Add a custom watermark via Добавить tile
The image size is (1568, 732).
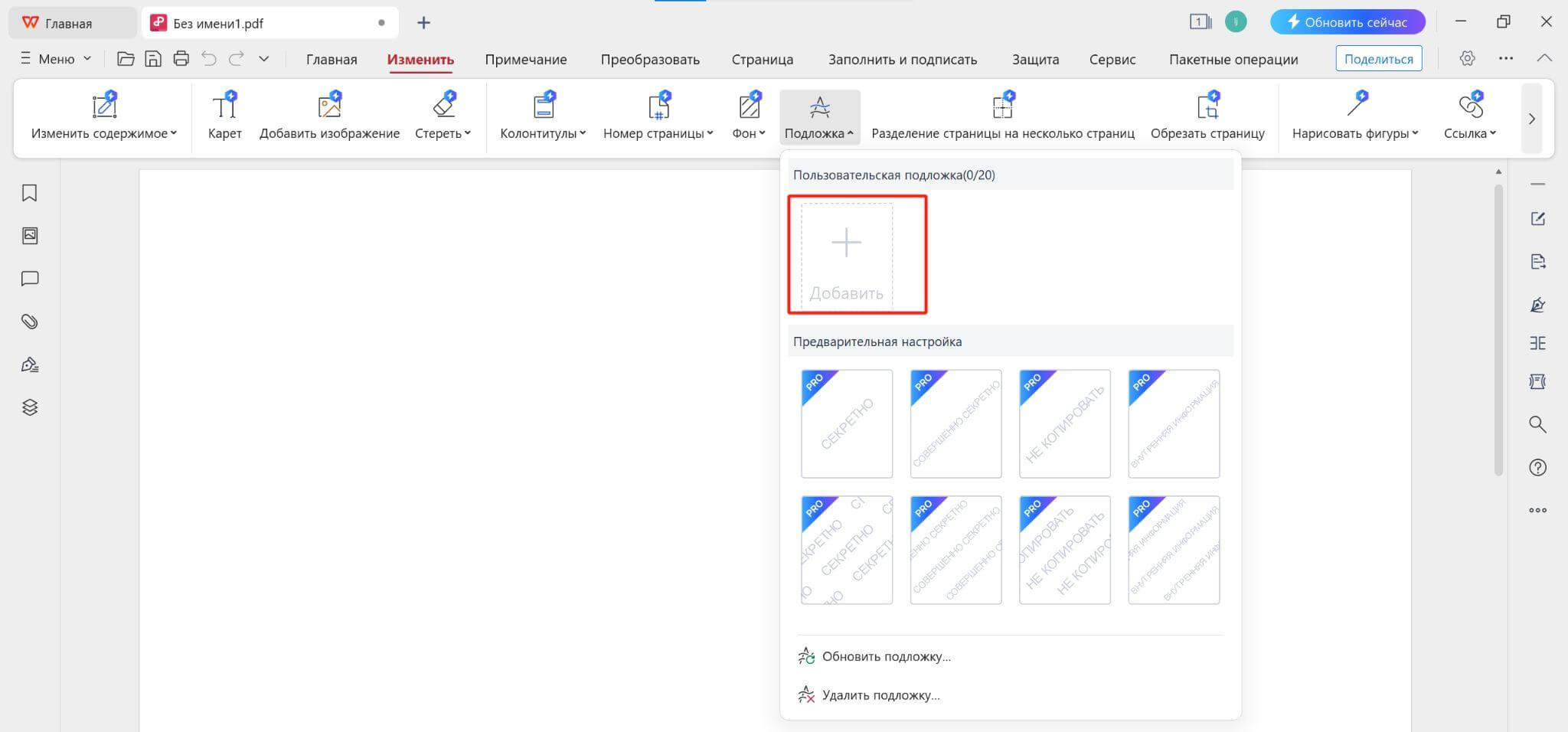click(847, 256)
